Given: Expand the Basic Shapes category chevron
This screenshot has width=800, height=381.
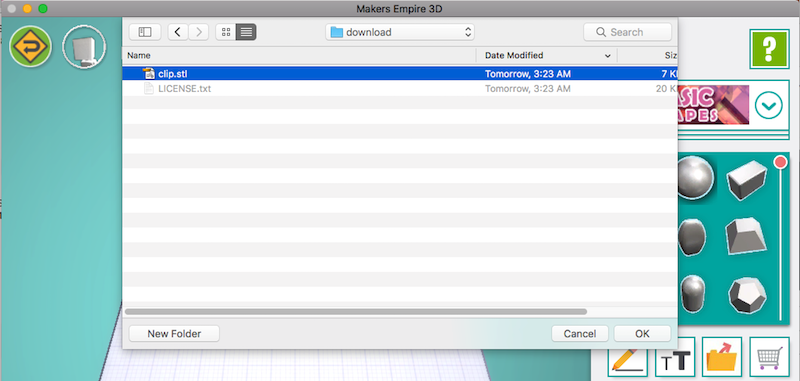Looking at the screenshot, I should pyautogui.click(x=768, y=106).
